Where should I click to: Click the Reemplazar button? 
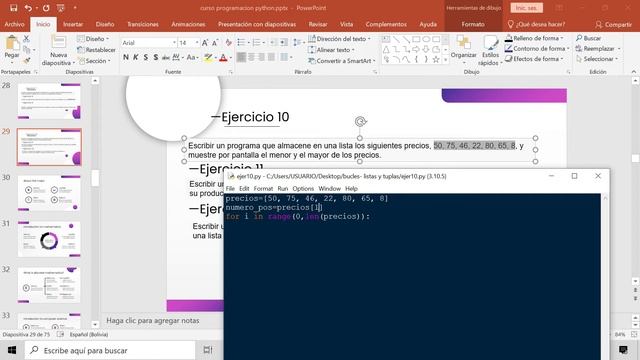pyautogui.click(x=598, y=49)
